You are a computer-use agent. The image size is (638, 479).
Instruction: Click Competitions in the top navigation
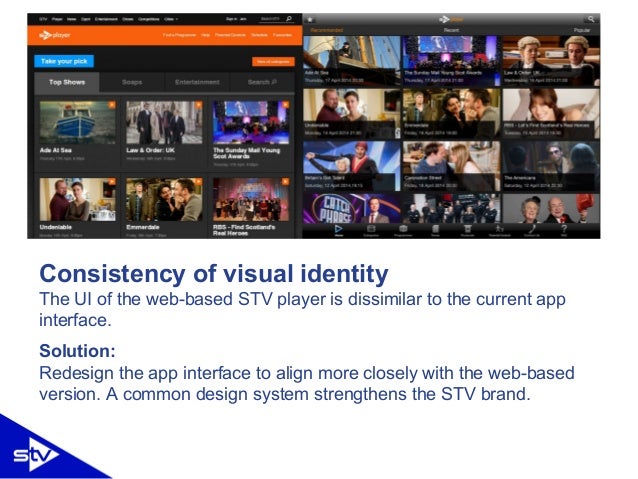(x=149, y=19)
